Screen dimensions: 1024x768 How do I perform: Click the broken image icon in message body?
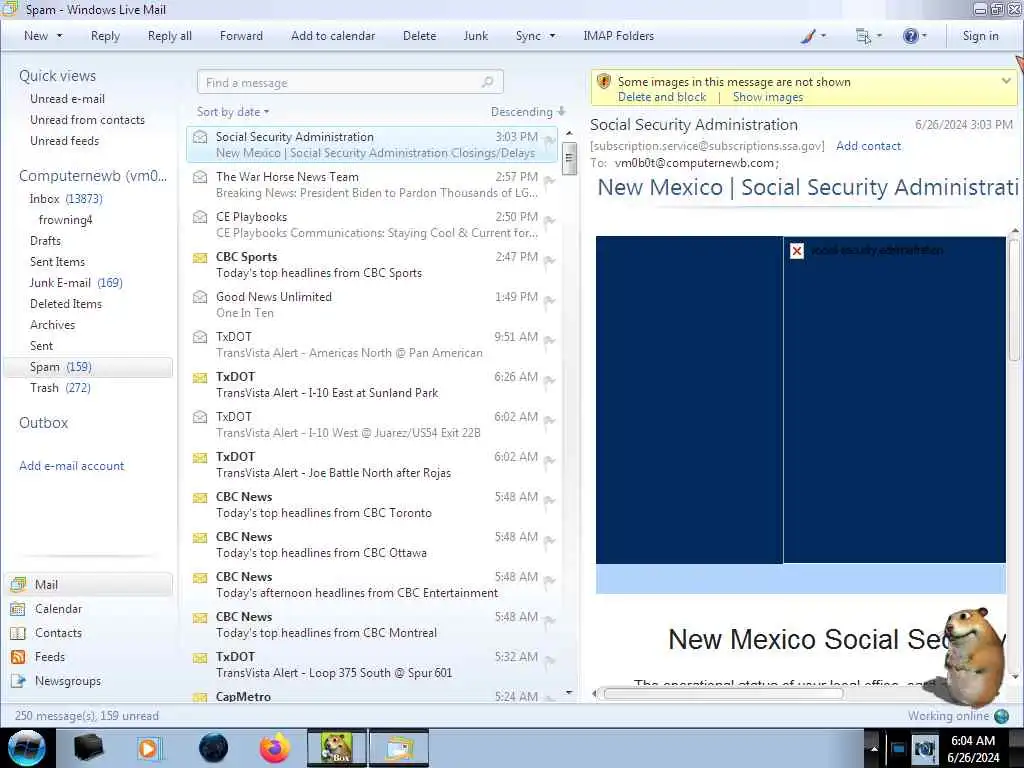[797, 251]
